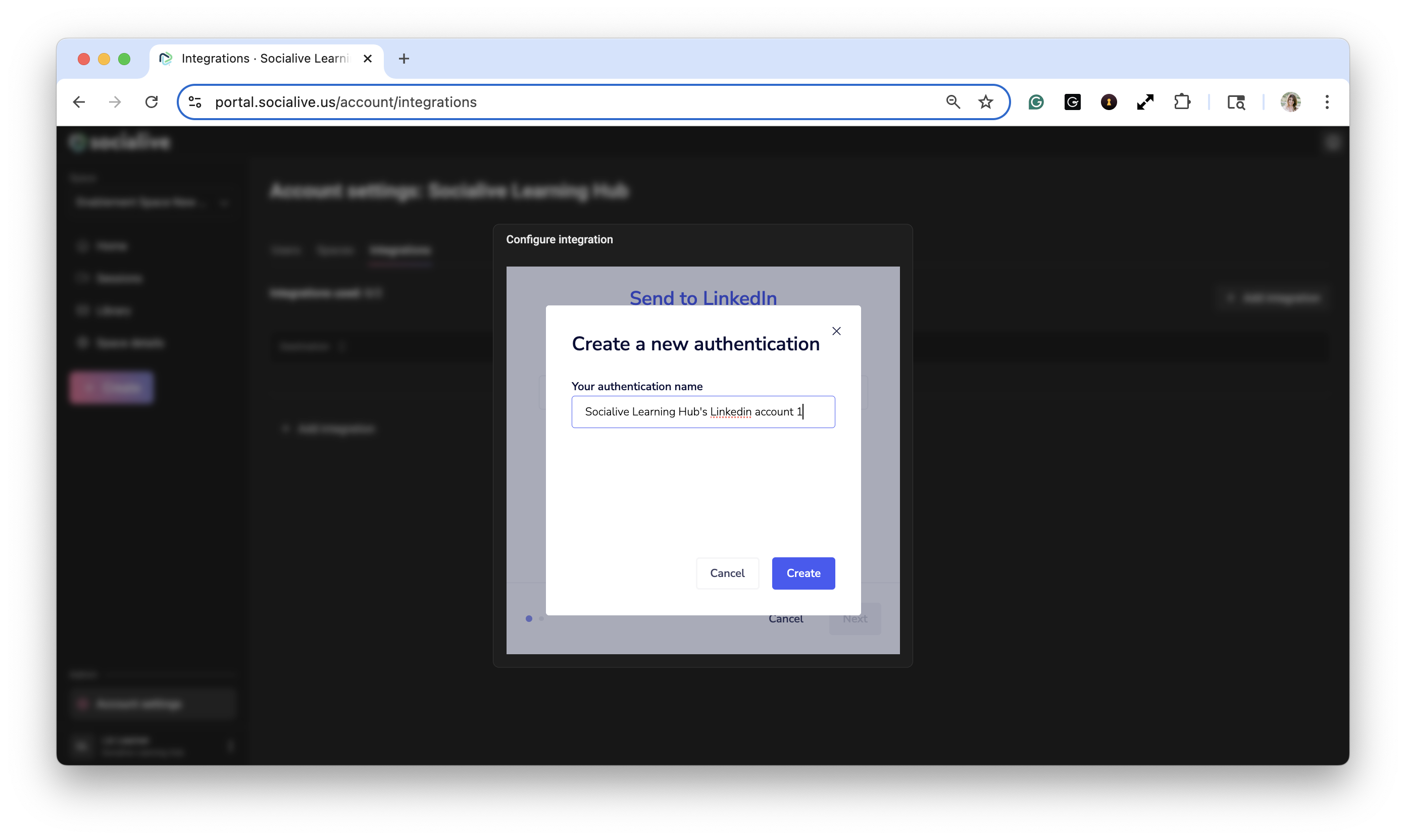Image resolution: width=1406 pixels, height=840 pixels.
Task: Close authentication dialog with X icon
Action: coord(836,331)
